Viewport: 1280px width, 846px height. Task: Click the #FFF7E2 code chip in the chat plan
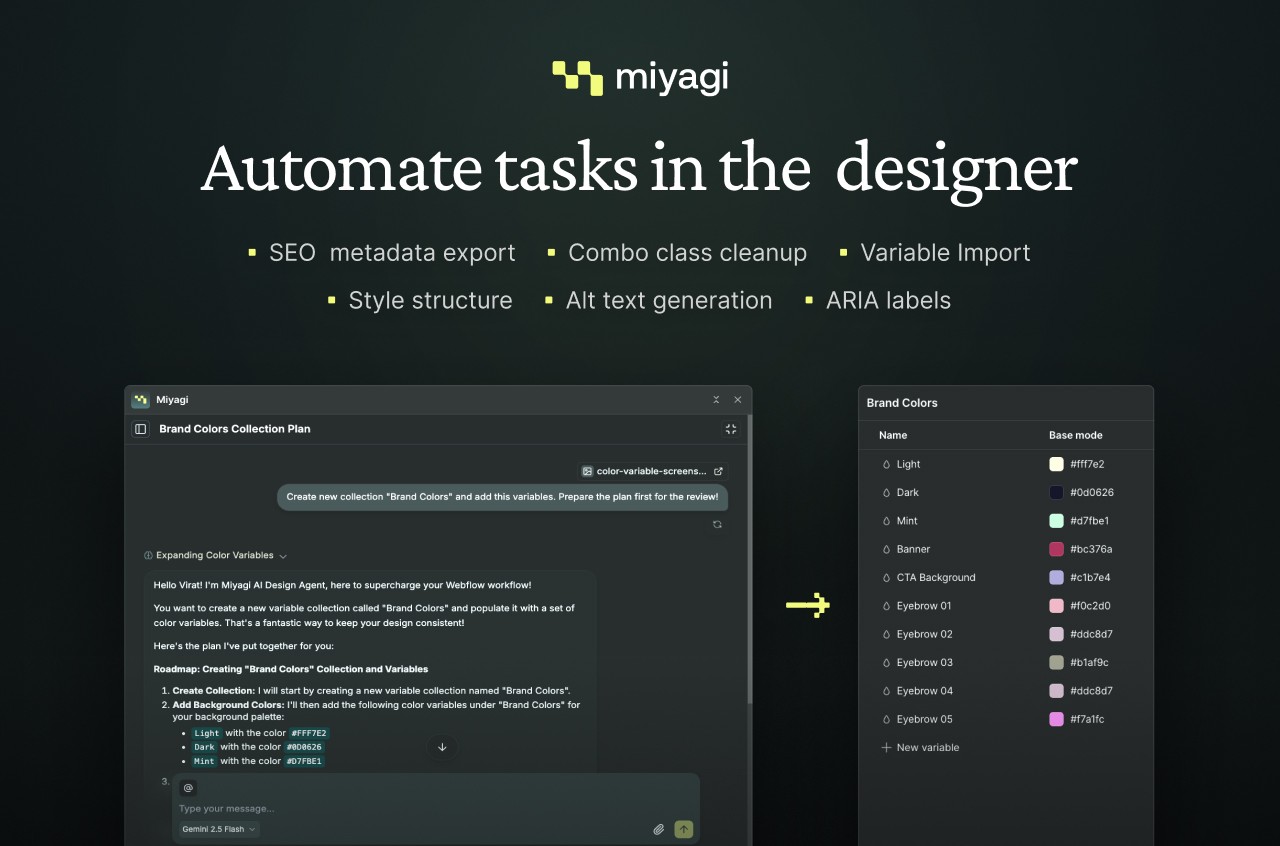pyautogui.click(x=309, y=733)
